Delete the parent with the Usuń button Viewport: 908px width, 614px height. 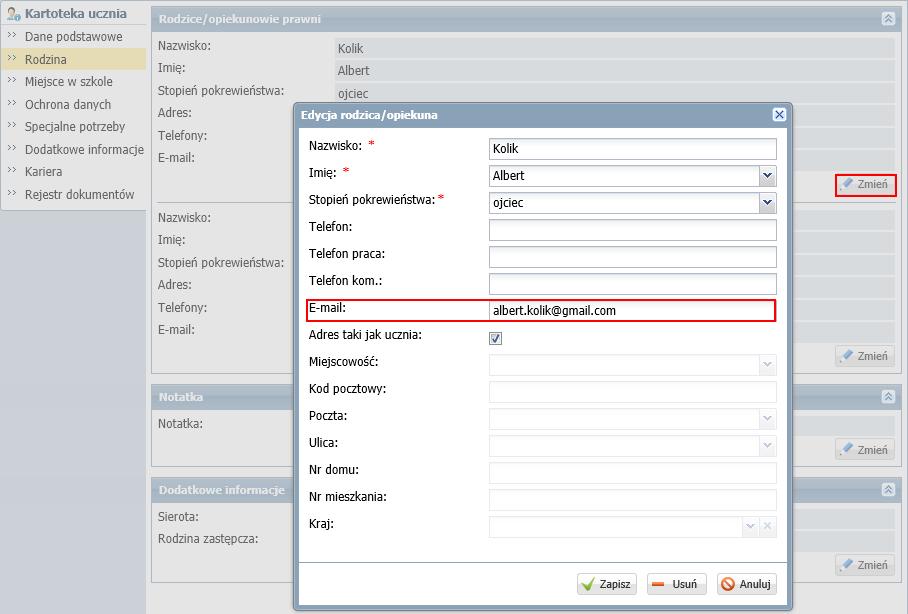676,584
